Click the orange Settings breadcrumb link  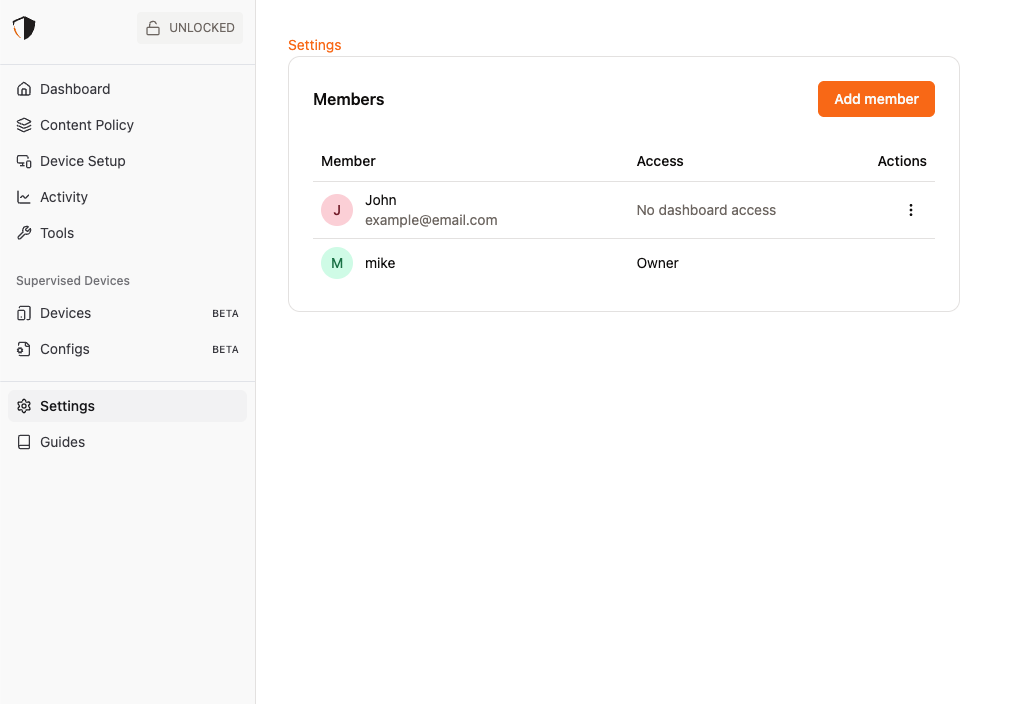pos(315,45)
